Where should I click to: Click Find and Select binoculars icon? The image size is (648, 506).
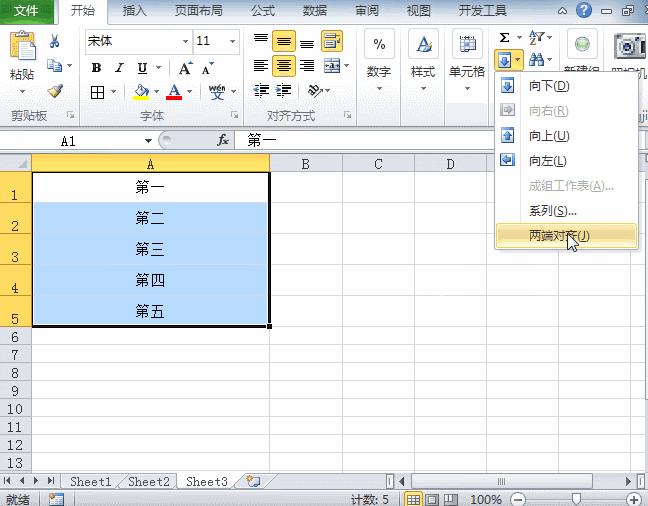(x=536, y=60)
